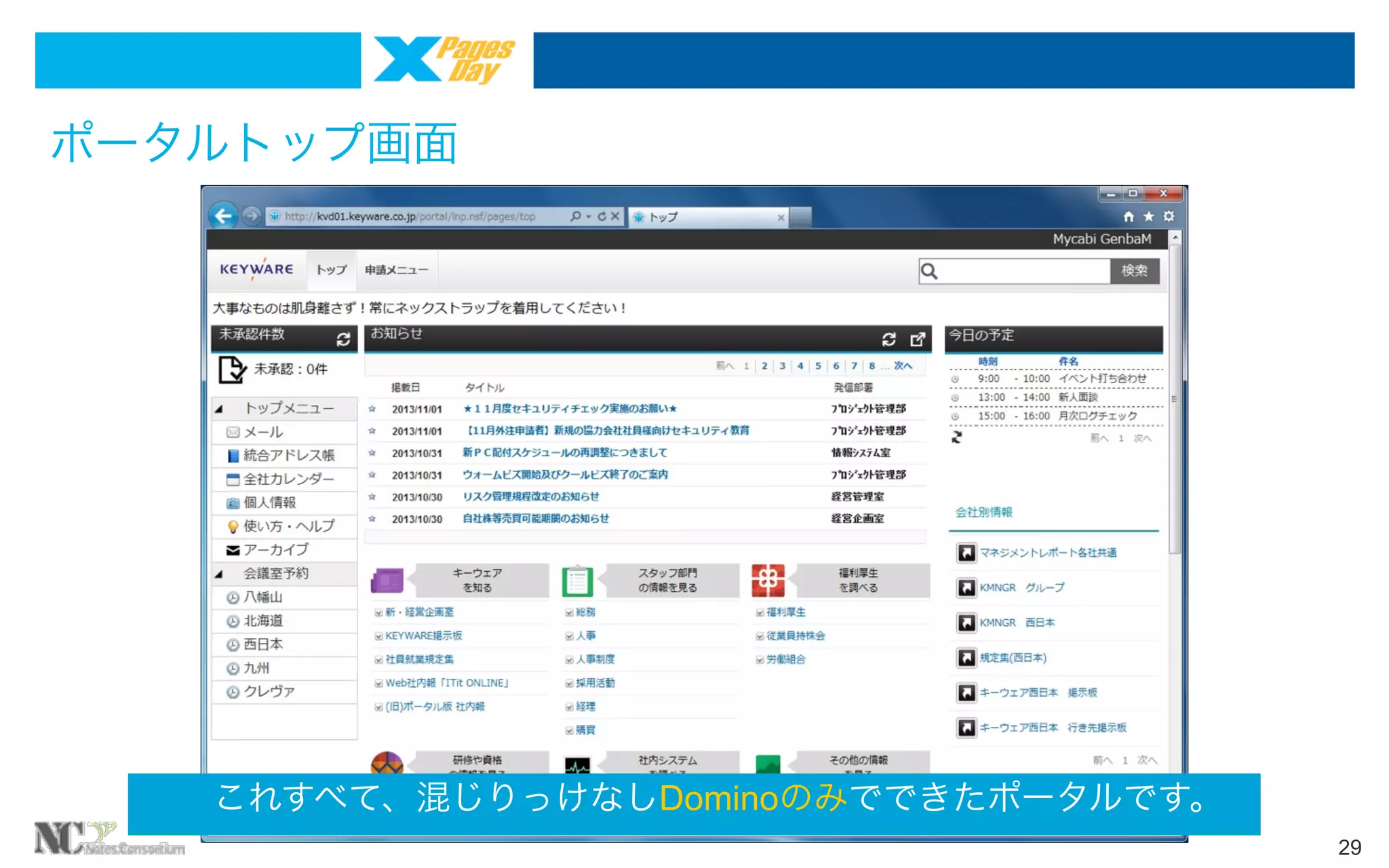
Task: Open address bar search dropdown arrow
Action: [589, 216]
